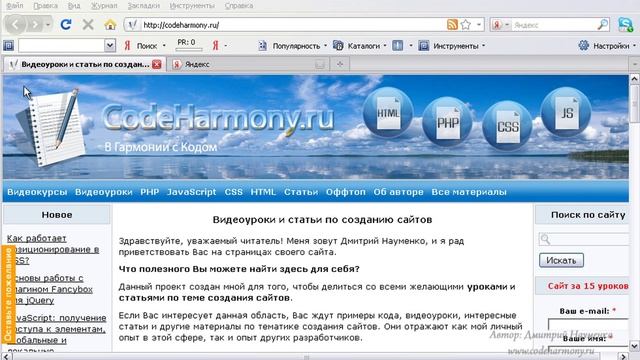This screenshot has width=640, height=360.
Task: Open the HTML section in site navigation
Action: 263,192
